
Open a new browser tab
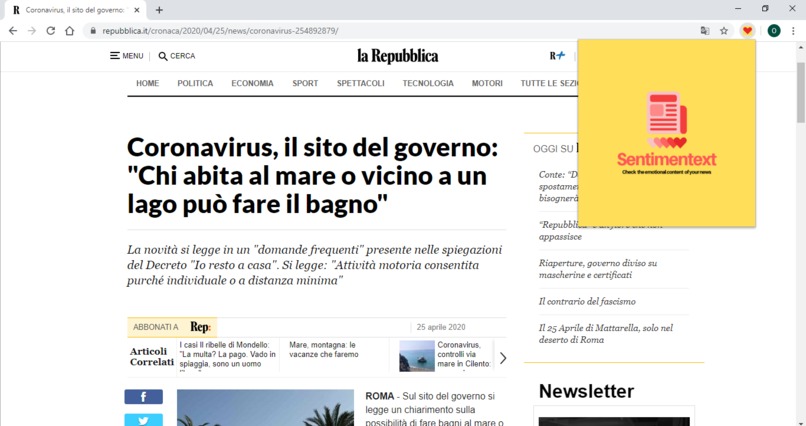coord(159,10)
